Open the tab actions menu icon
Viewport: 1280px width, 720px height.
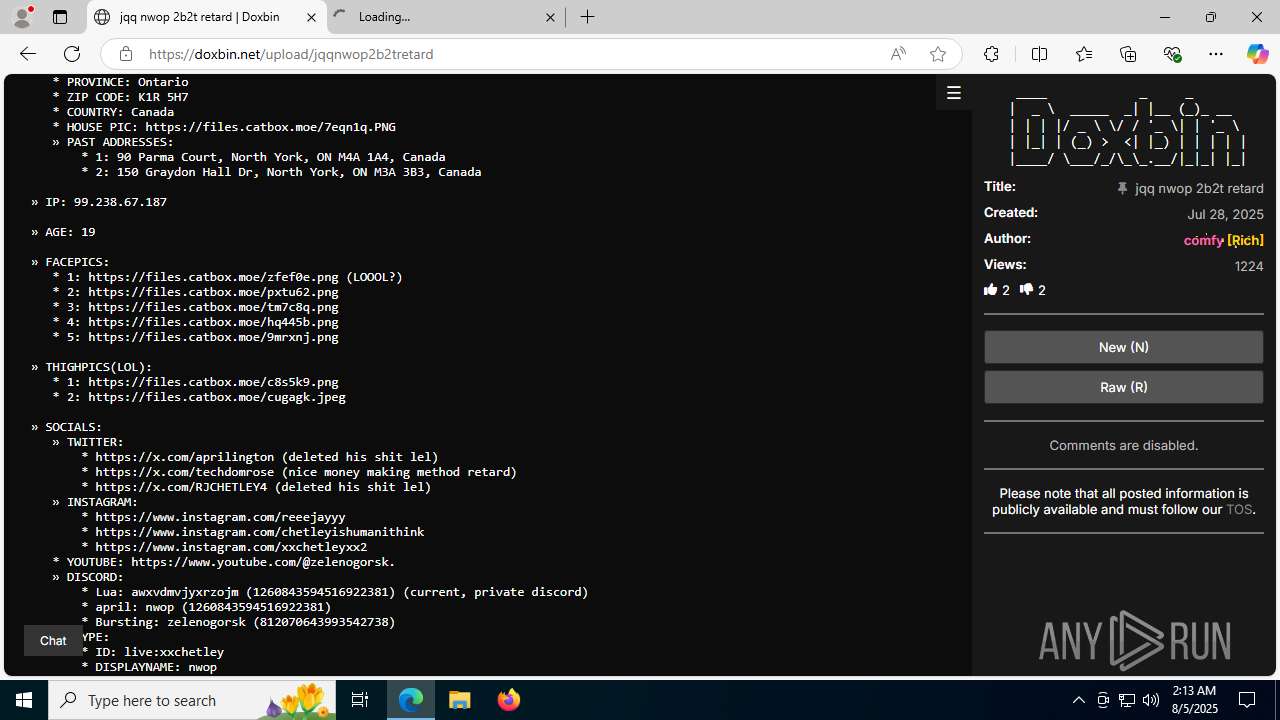[x=60, y=17]
